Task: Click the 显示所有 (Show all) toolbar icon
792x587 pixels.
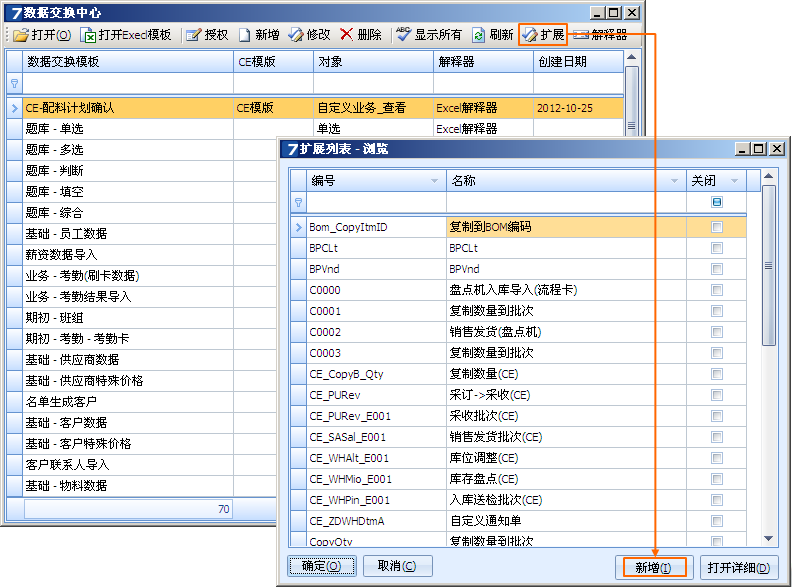Action: tap(403, 35)
